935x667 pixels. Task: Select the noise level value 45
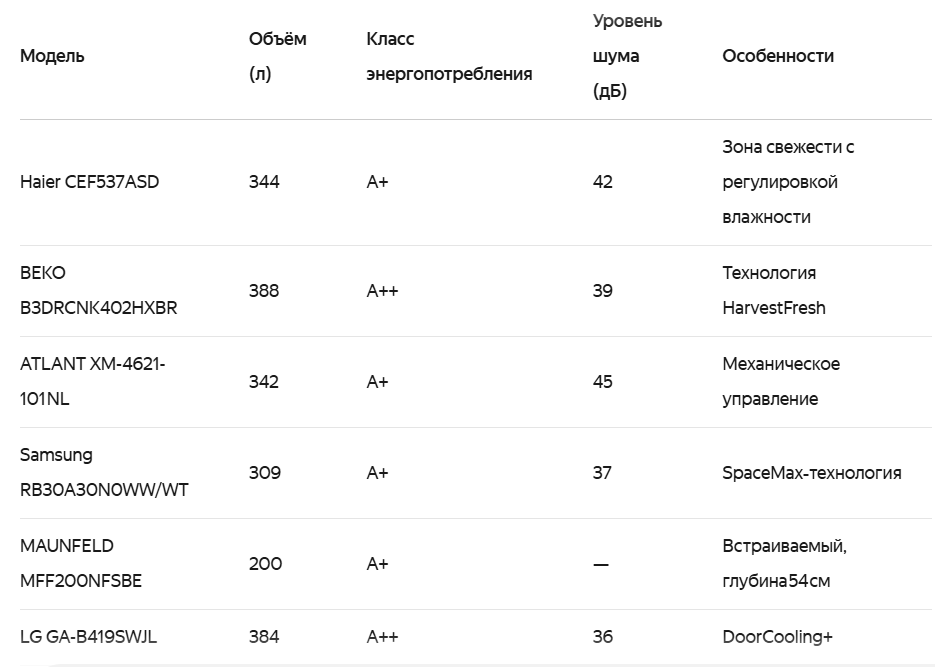(602, 381)
